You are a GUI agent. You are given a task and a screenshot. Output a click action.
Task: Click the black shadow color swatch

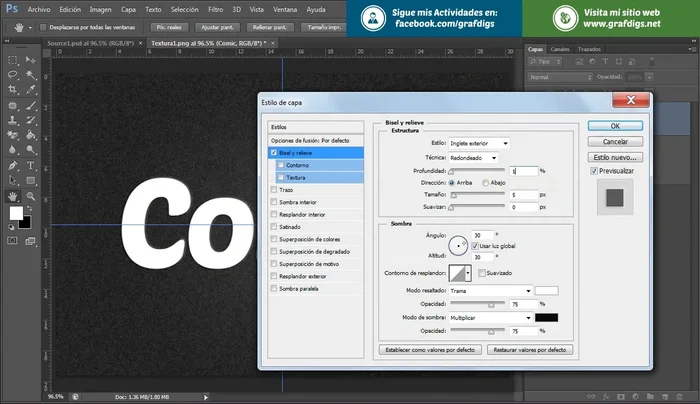(546, 317)
